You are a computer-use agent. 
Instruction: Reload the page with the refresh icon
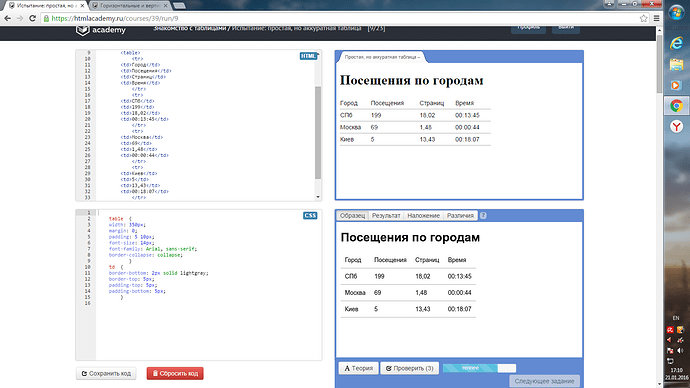[x=32, y=18]
